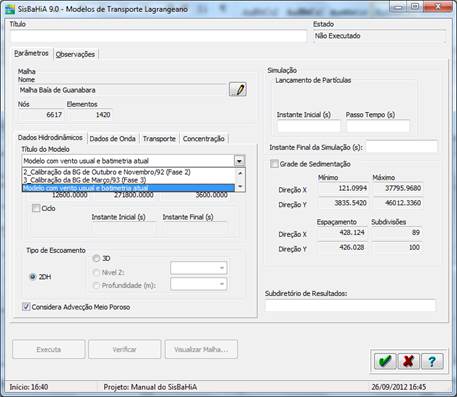Confirm with the green checkmark button
The image size is (457, 397).
pos(385,361)
